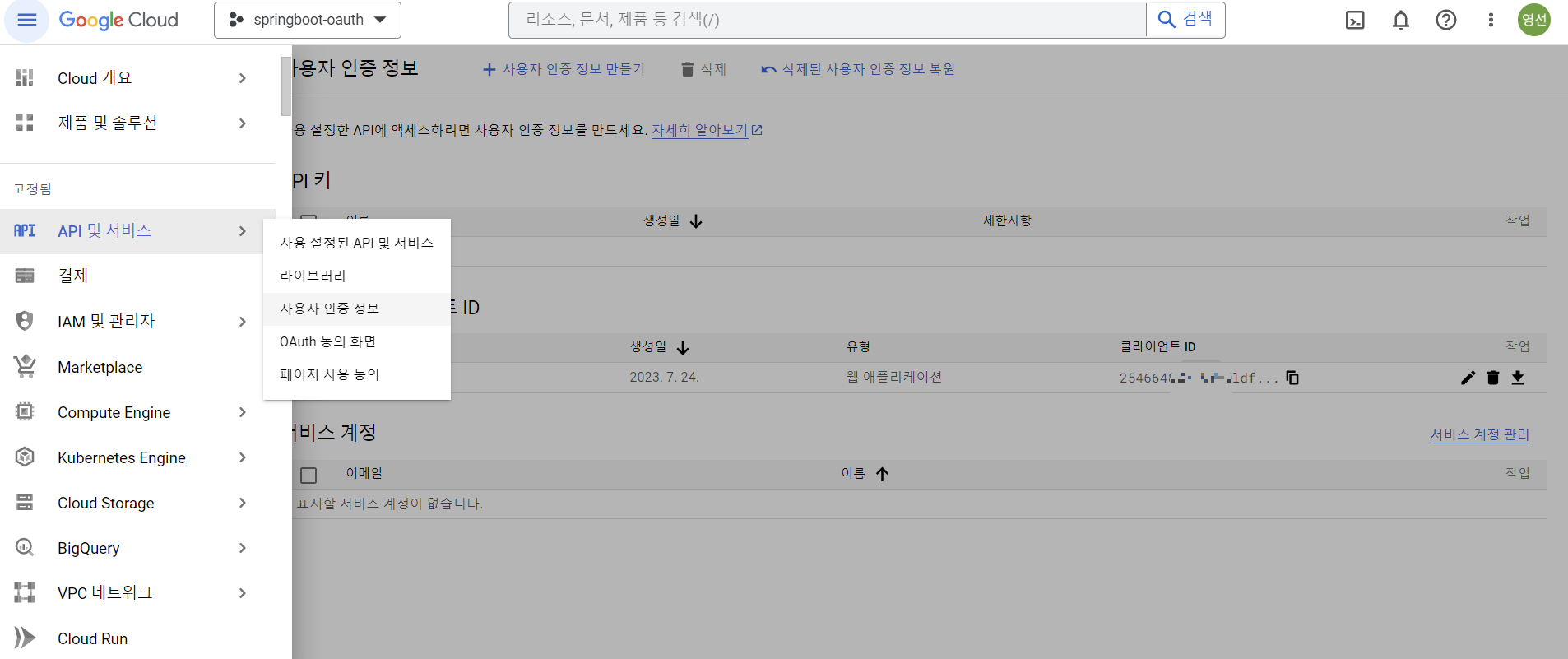
Task: Click the 제품 및 솔루션 grid icon
Action: (x=25, y=123)
